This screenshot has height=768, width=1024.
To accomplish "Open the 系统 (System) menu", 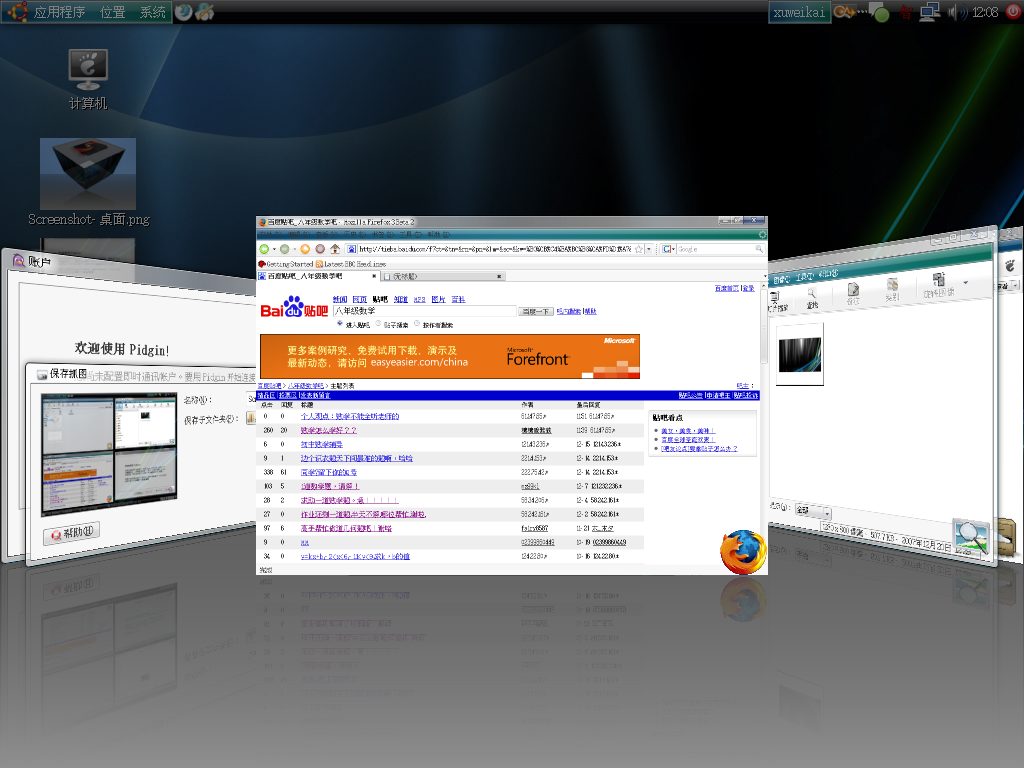I will click(x=153, y=12).
